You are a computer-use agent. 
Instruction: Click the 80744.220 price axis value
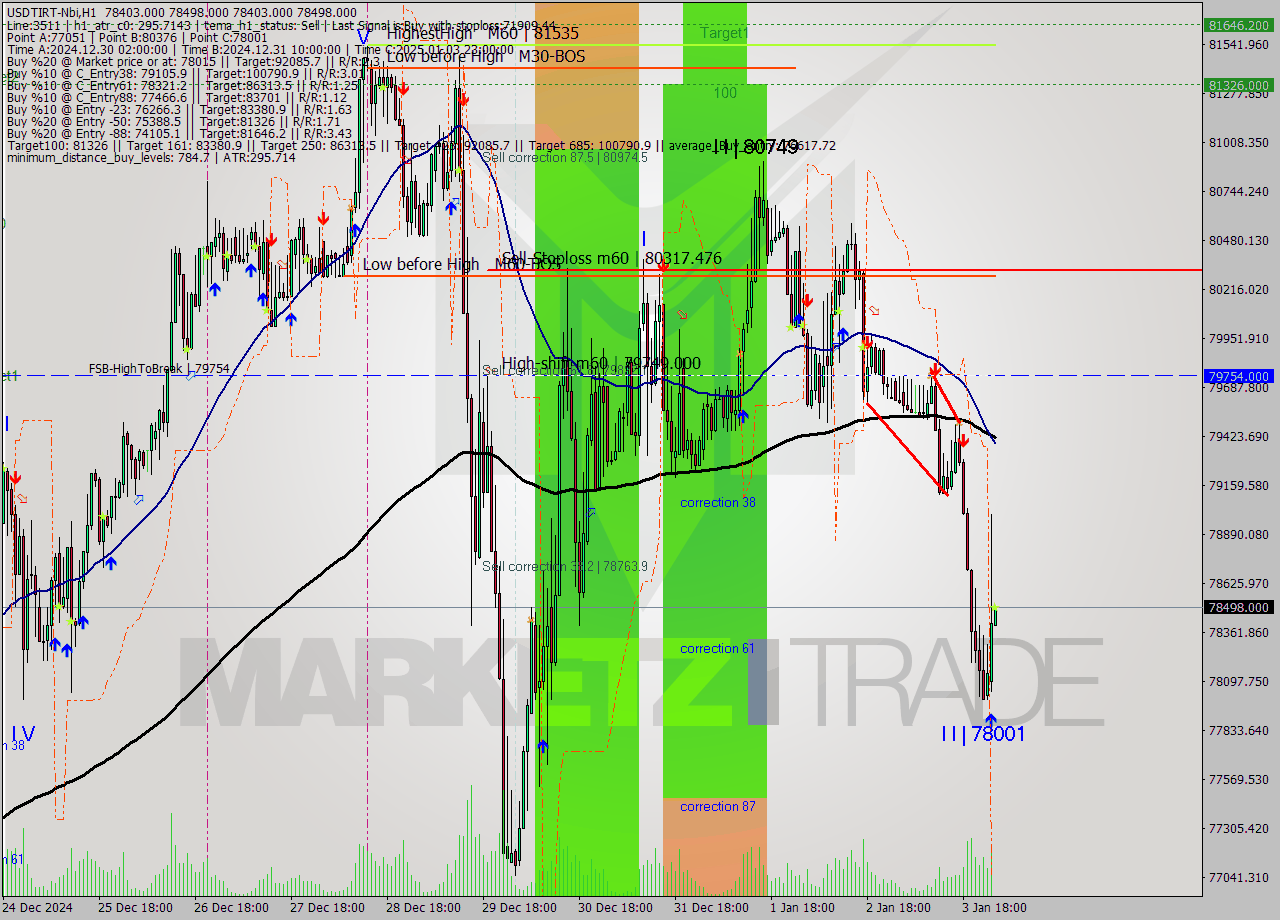pos(1239,191)
